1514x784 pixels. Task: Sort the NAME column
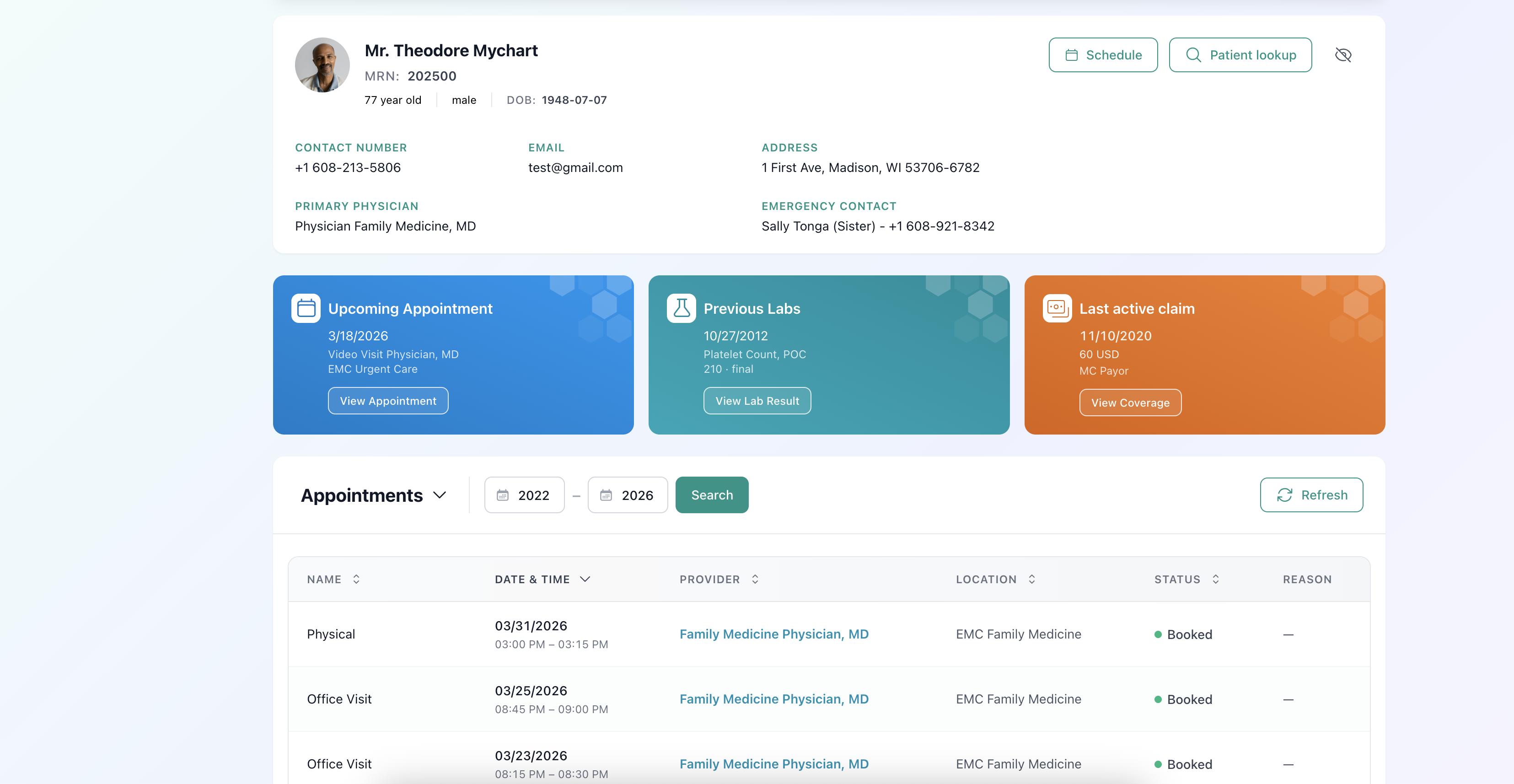click(x=356, y=579)
